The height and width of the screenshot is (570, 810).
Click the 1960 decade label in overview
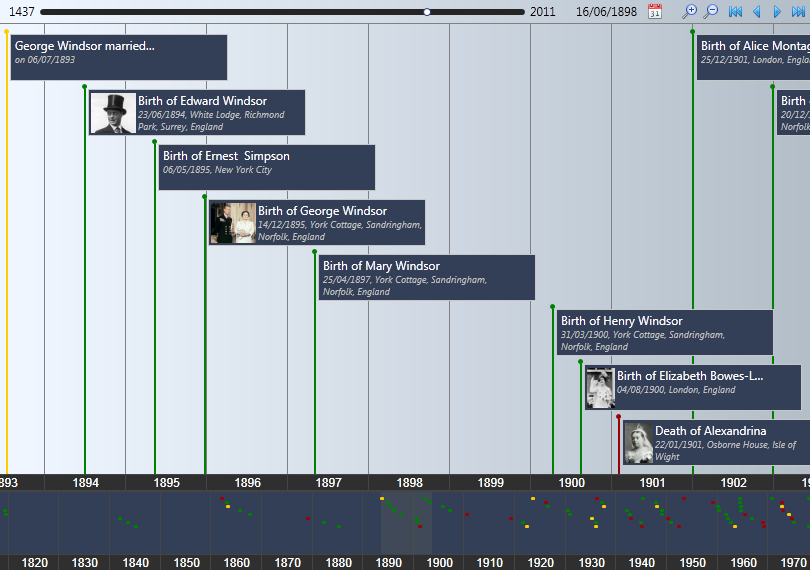pos(743,562)
